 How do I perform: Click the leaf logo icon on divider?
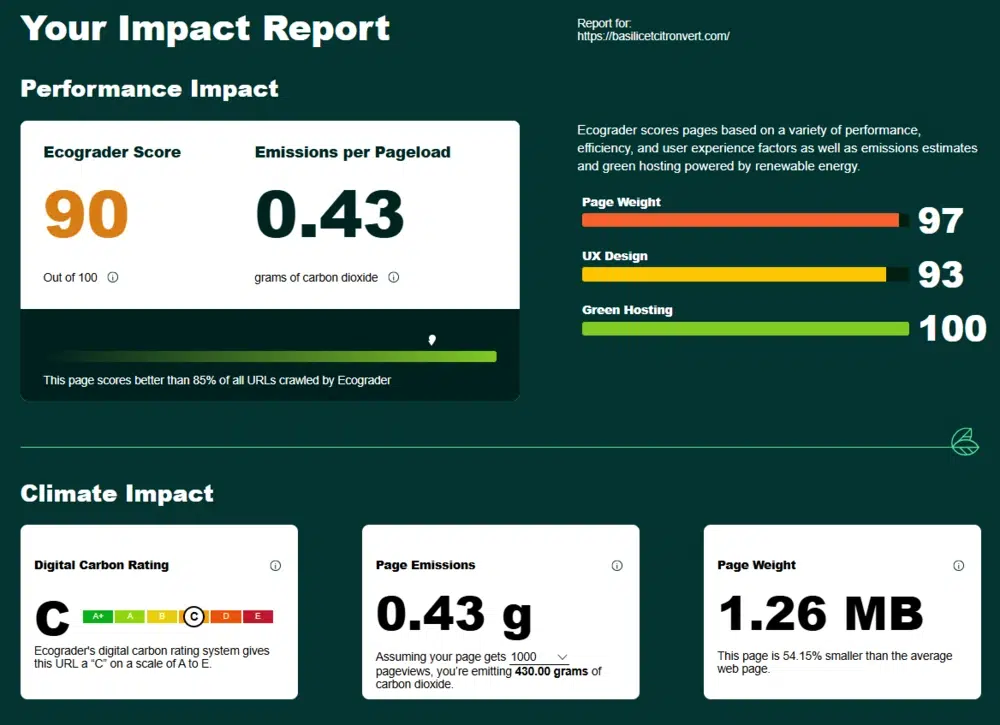click(965, 442)
